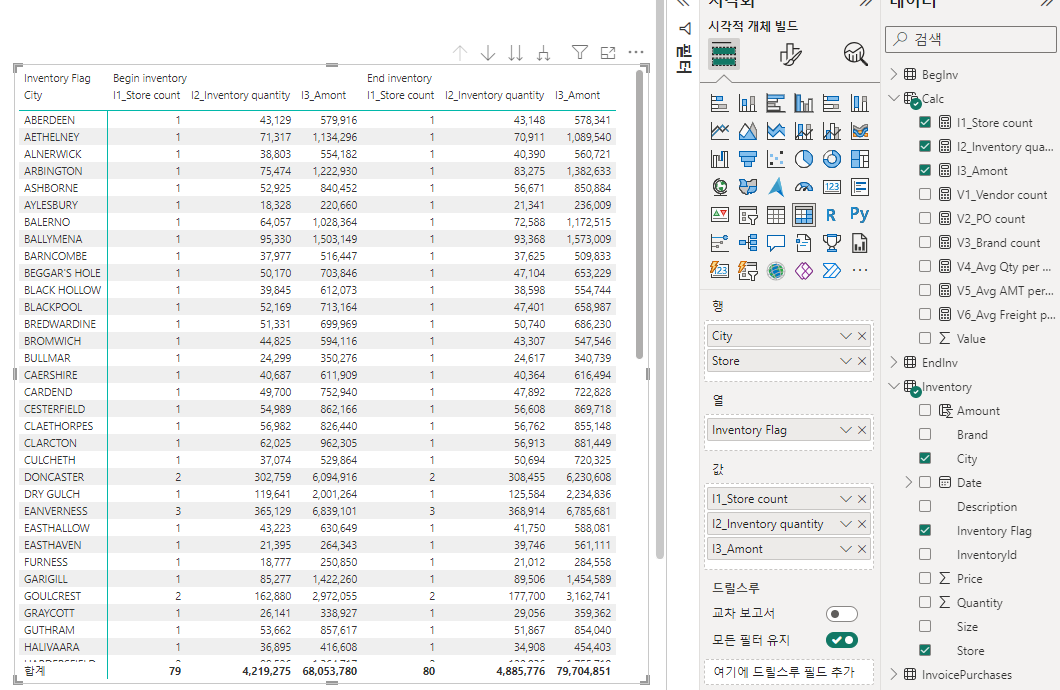This screenshot has width=1060, height=690.
Task: Choose the line chart visual
Action: pyautogui.click(x=719, y=131)
